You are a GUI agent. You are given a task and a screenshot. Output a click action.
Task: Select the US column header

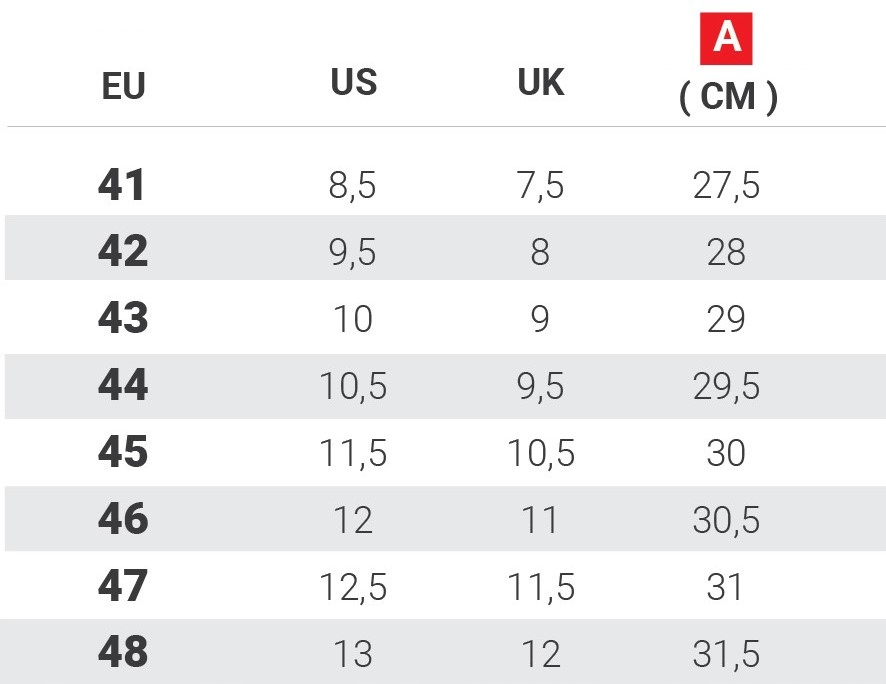pos(353,83)
